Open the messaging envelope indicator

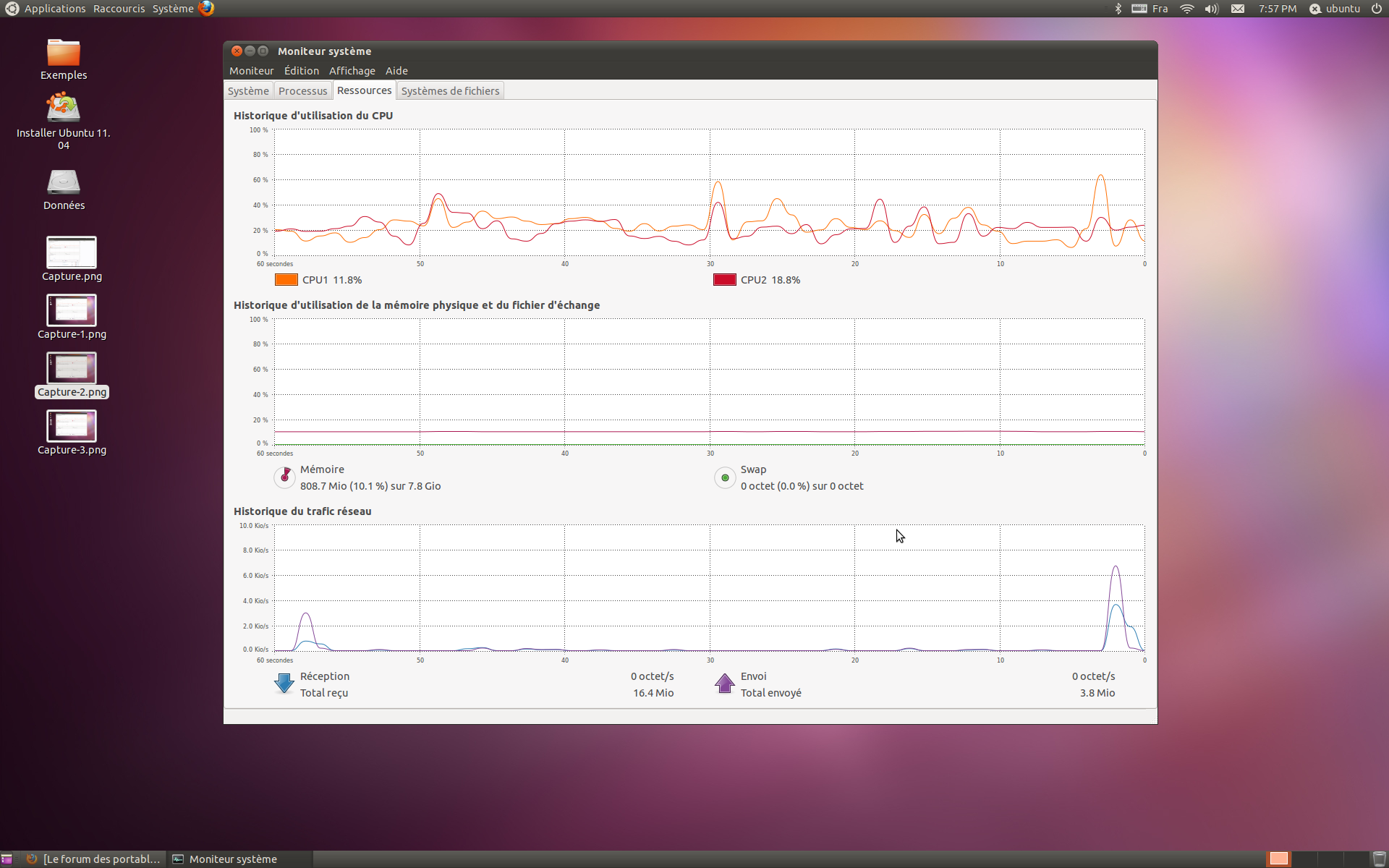[1238, 9]
